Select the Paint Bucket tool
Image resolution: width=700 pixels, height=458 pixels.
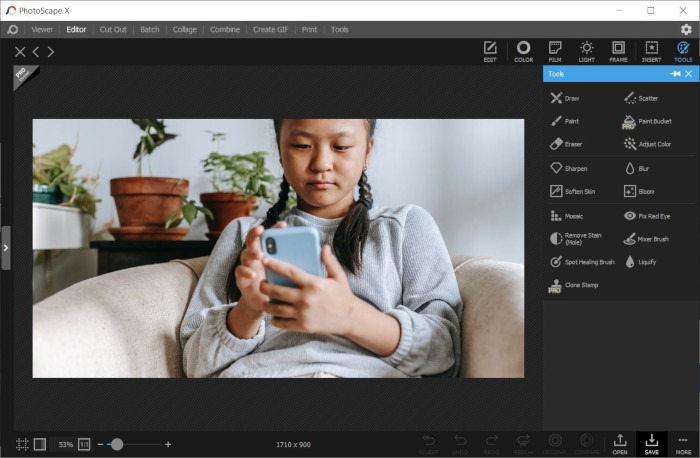[x=647, y=121]
